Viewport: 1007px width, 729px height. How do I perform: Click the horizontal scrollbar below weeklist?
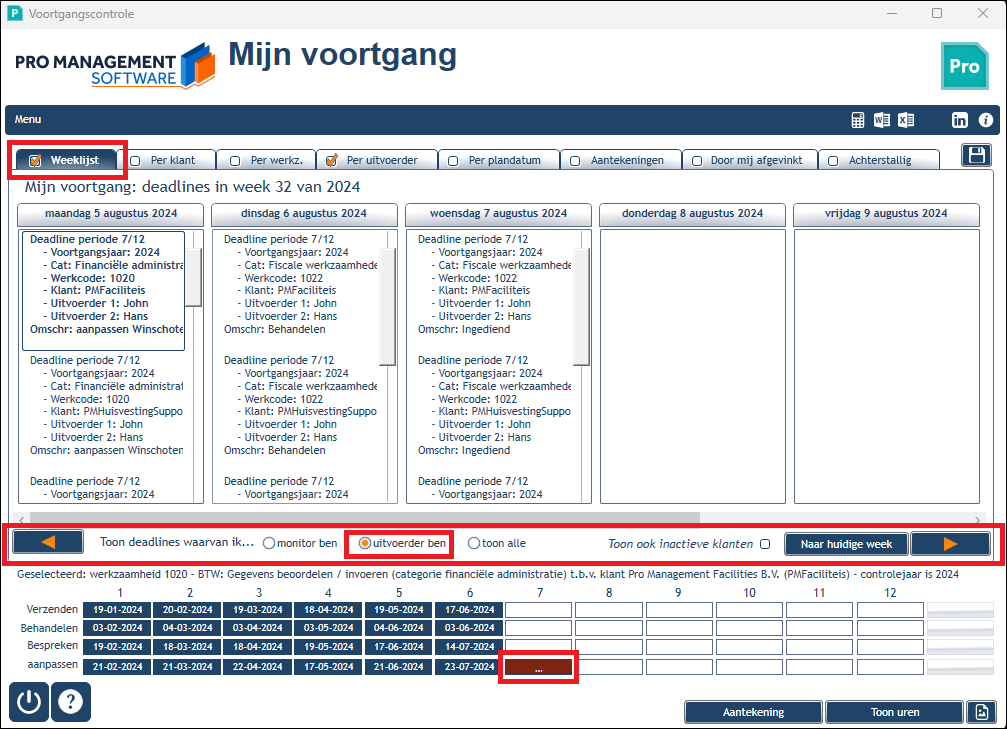[x=365, y=518]
